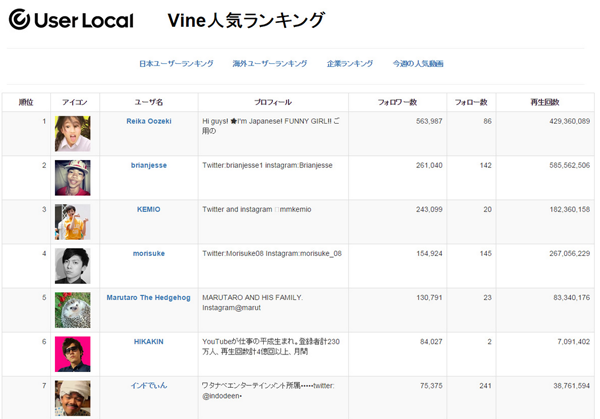This screenshot has height=419, width=600.
Task: Click HIKAKIN's YouTube profile description
Action: click(271, 346)
